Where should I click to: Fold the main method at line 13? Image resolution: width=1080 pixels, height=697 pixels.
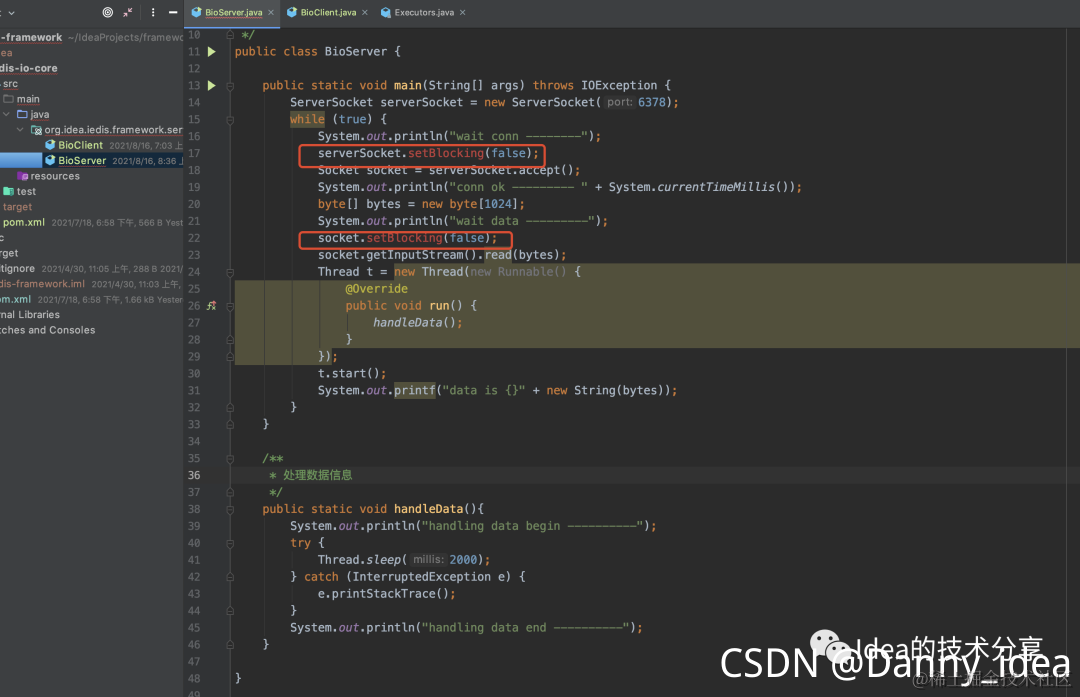[230, 86]
